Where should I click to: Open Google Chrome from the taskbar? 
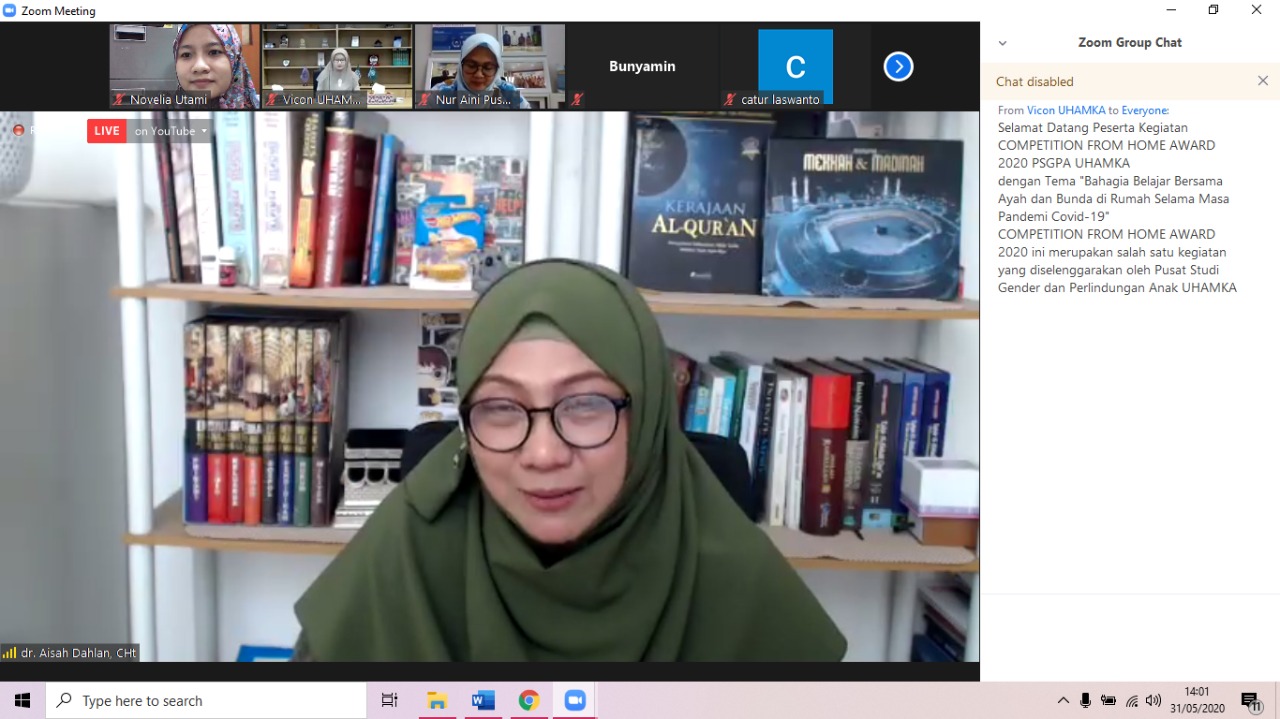click(529, 700)
